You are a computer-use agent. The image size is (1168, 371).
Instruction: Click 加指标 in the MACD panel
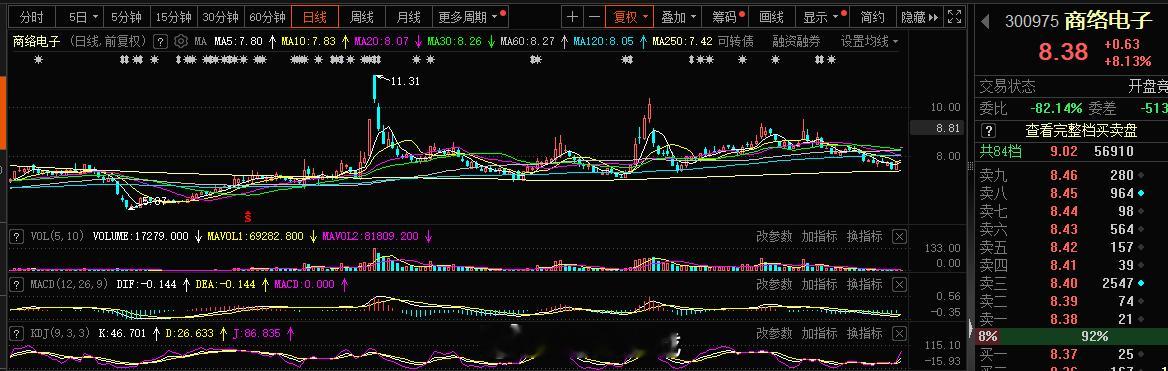[819, 284]
